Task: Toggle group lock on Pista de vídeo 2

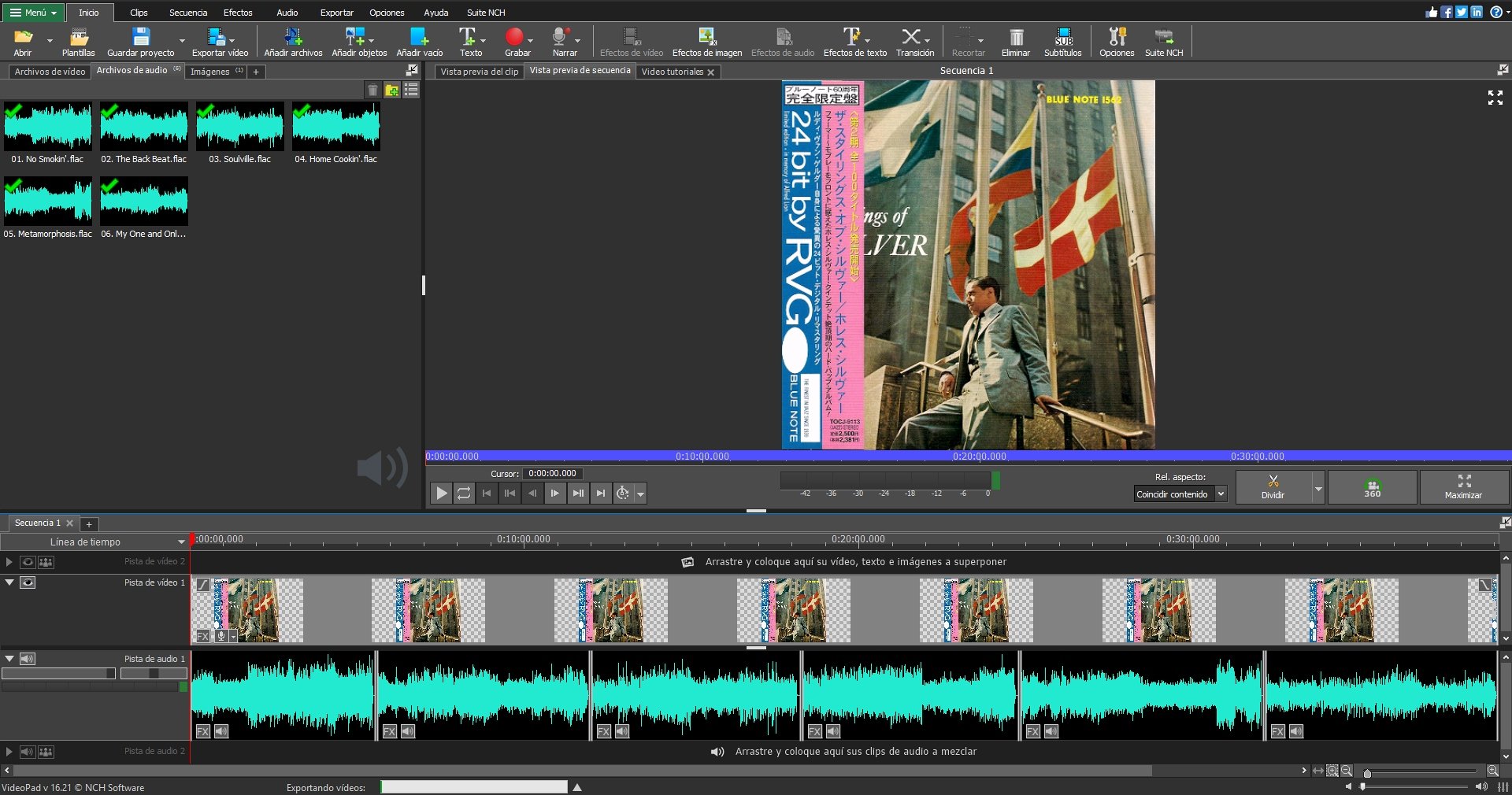Action: [46, 562]
